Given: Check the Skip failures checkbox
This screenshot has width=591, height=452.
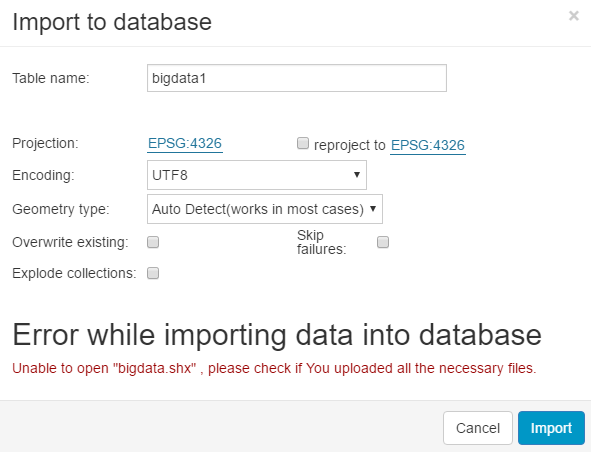Looking at the screenshot, I should pyautogui.click(x=383, y=242).
